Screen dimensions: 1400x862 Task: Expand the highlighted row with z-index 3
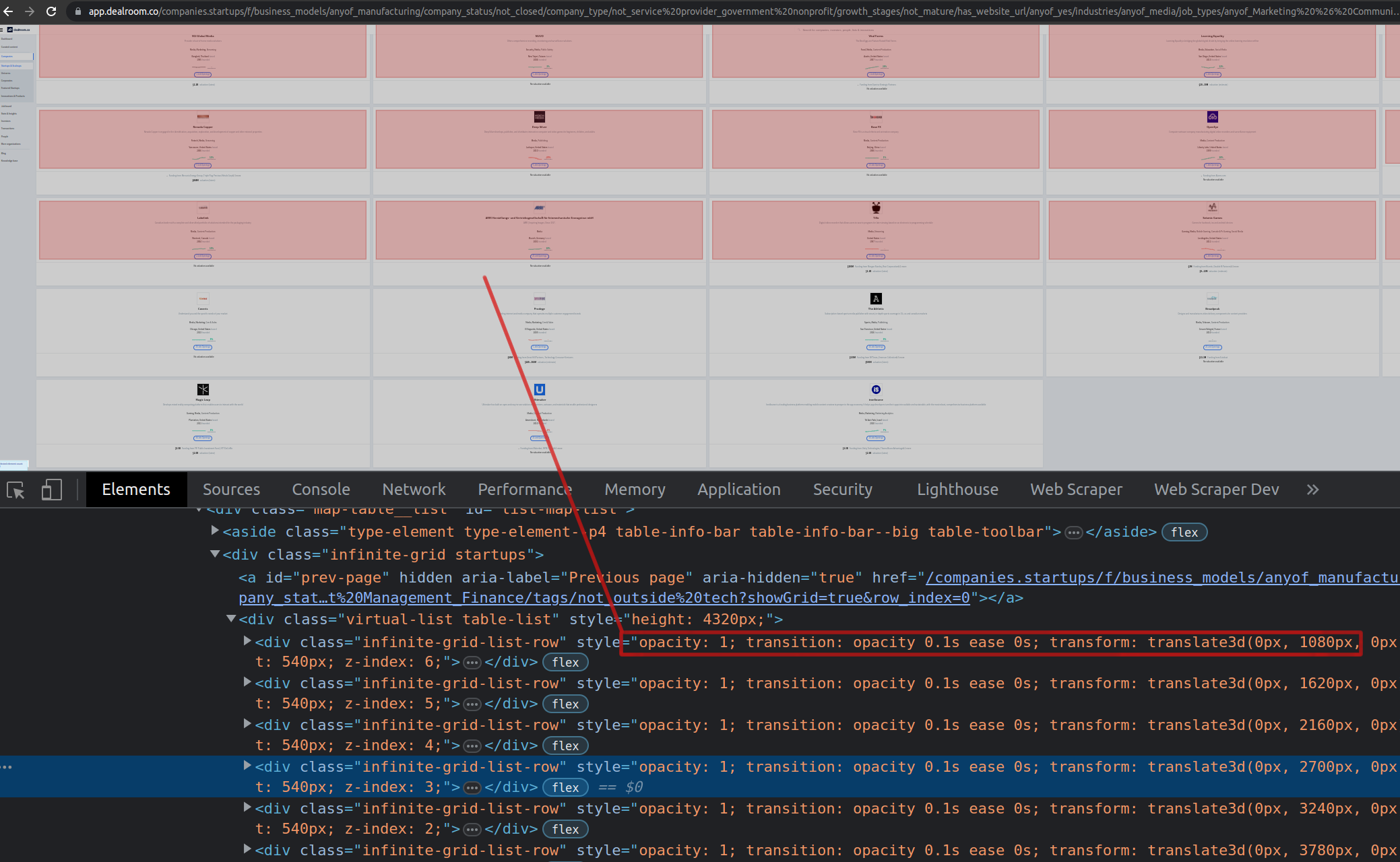coord(247,766)
